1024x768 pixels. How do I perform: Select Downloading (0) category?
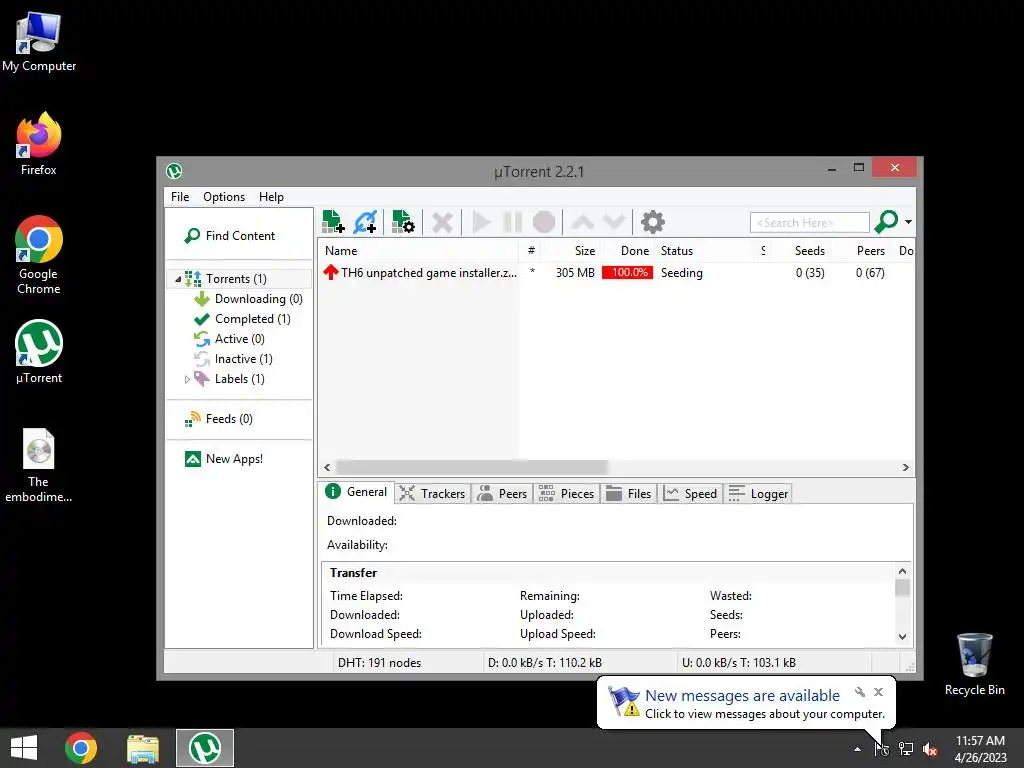point(249,299)
